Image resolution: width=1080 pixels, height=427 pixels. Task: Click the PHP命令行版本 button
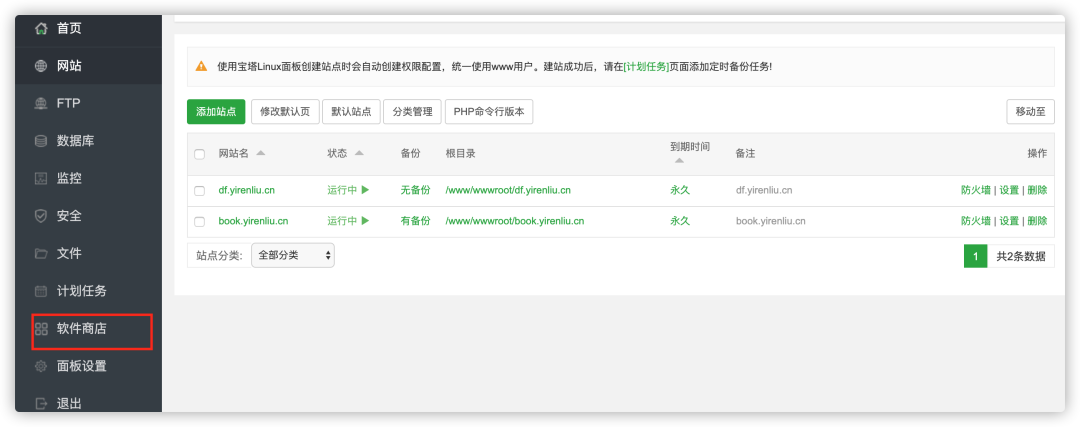coord(489,112)
